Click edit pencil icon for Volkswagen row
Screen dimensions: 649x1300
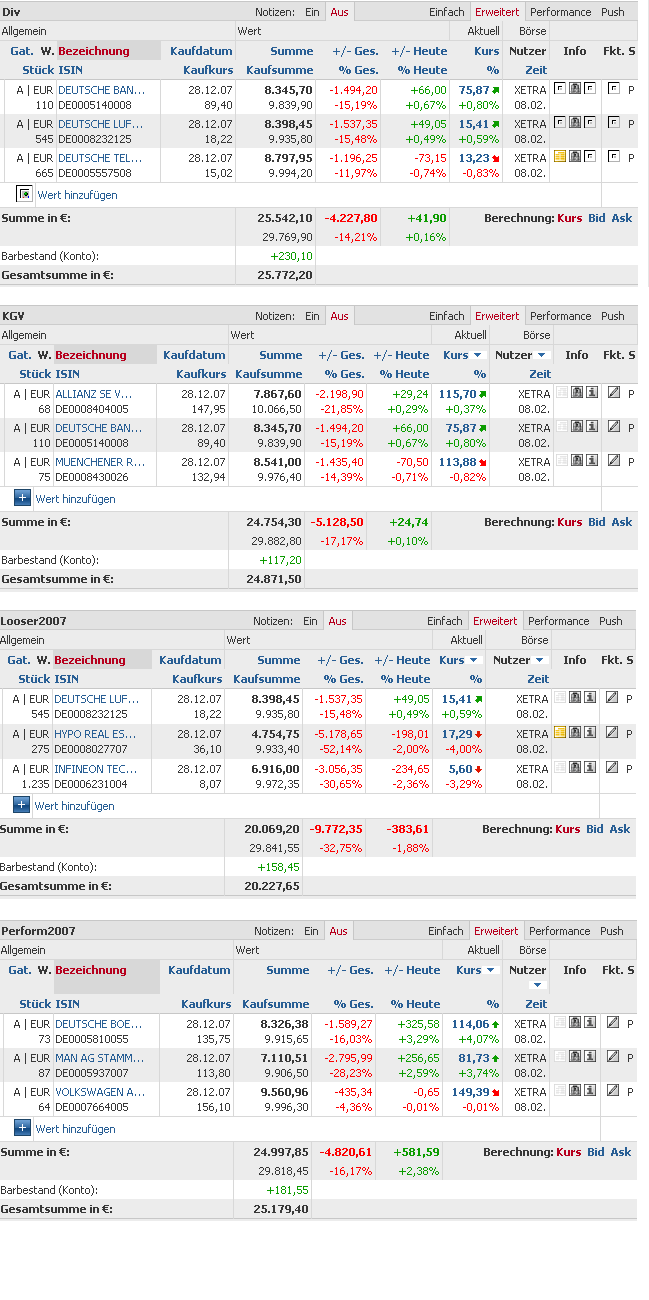pyautogui.click(x=613, y=1091)
